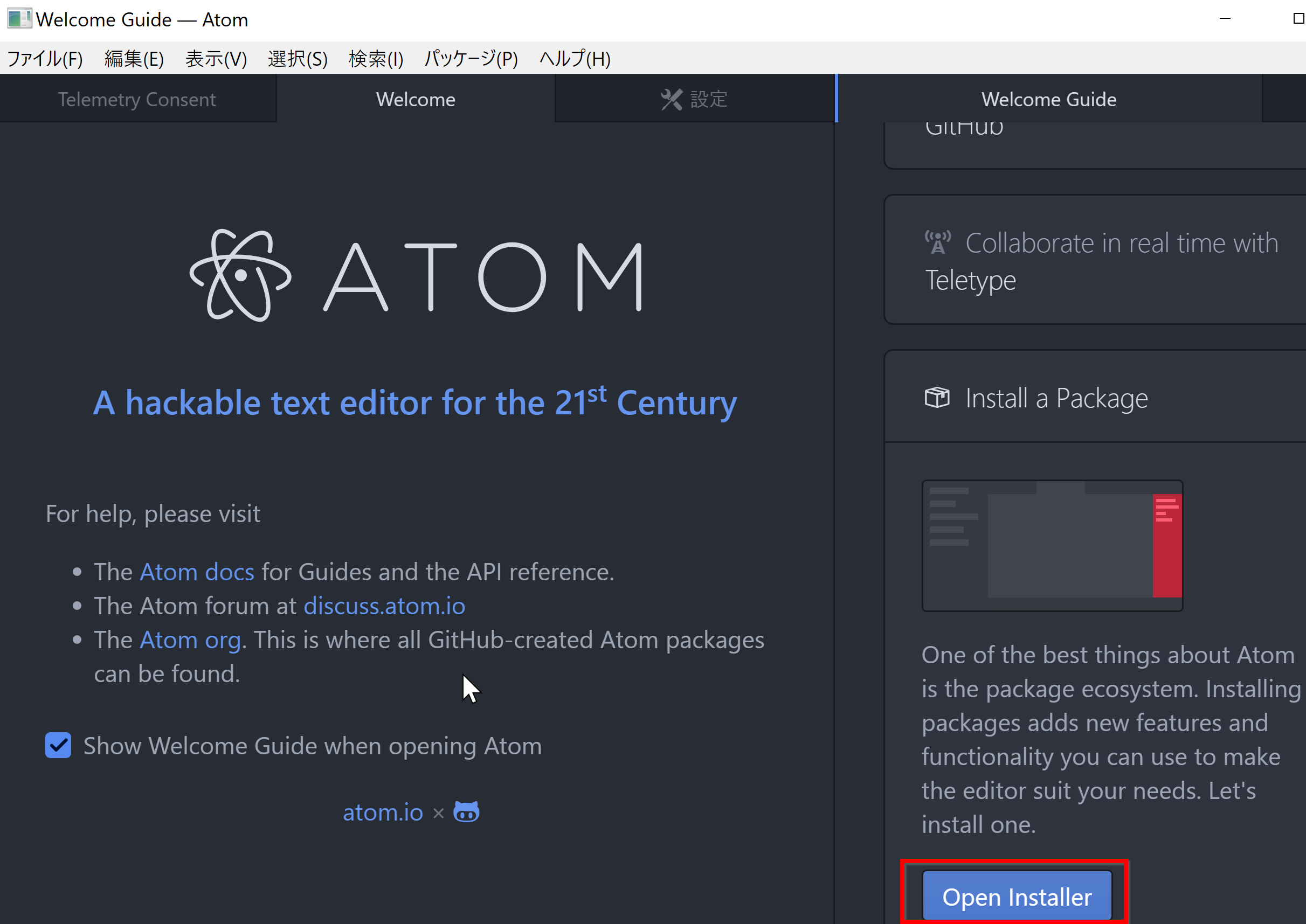Open the 選択(S) menu
The image size is (1306, 924).
coord(298,58)
